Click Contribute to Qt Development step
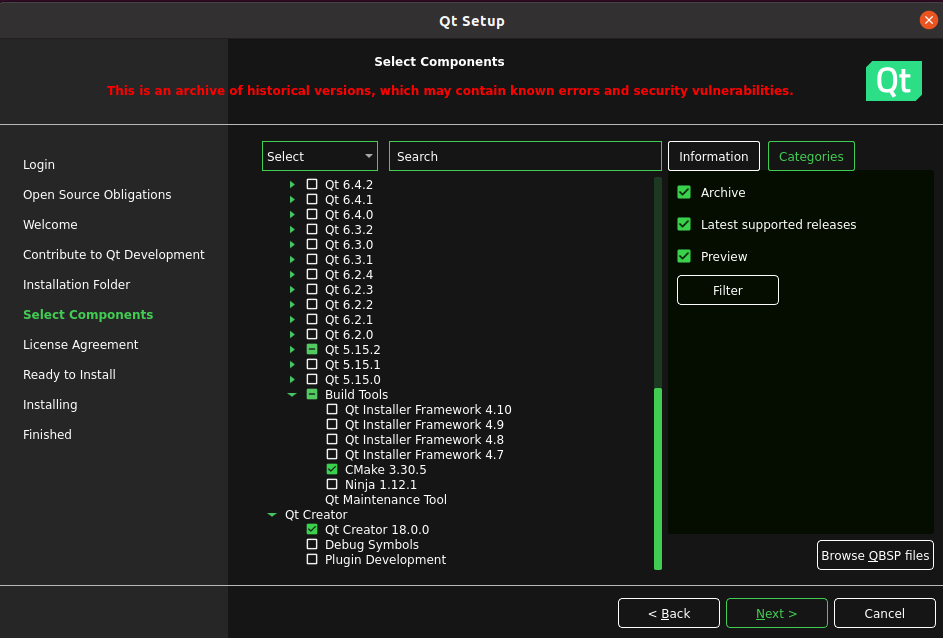943x638 pixels. [114, 255]
